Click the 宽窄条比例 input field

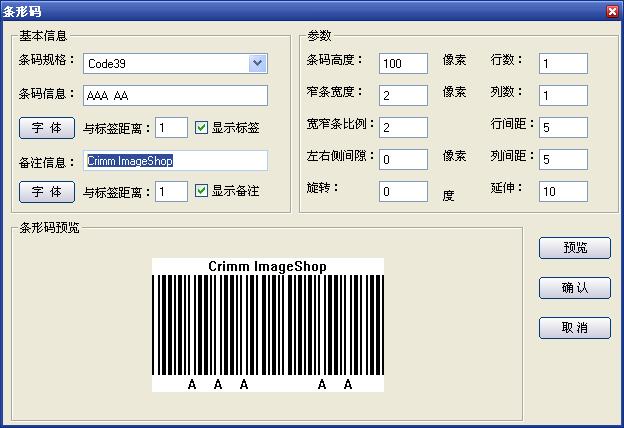pos(403,127)
